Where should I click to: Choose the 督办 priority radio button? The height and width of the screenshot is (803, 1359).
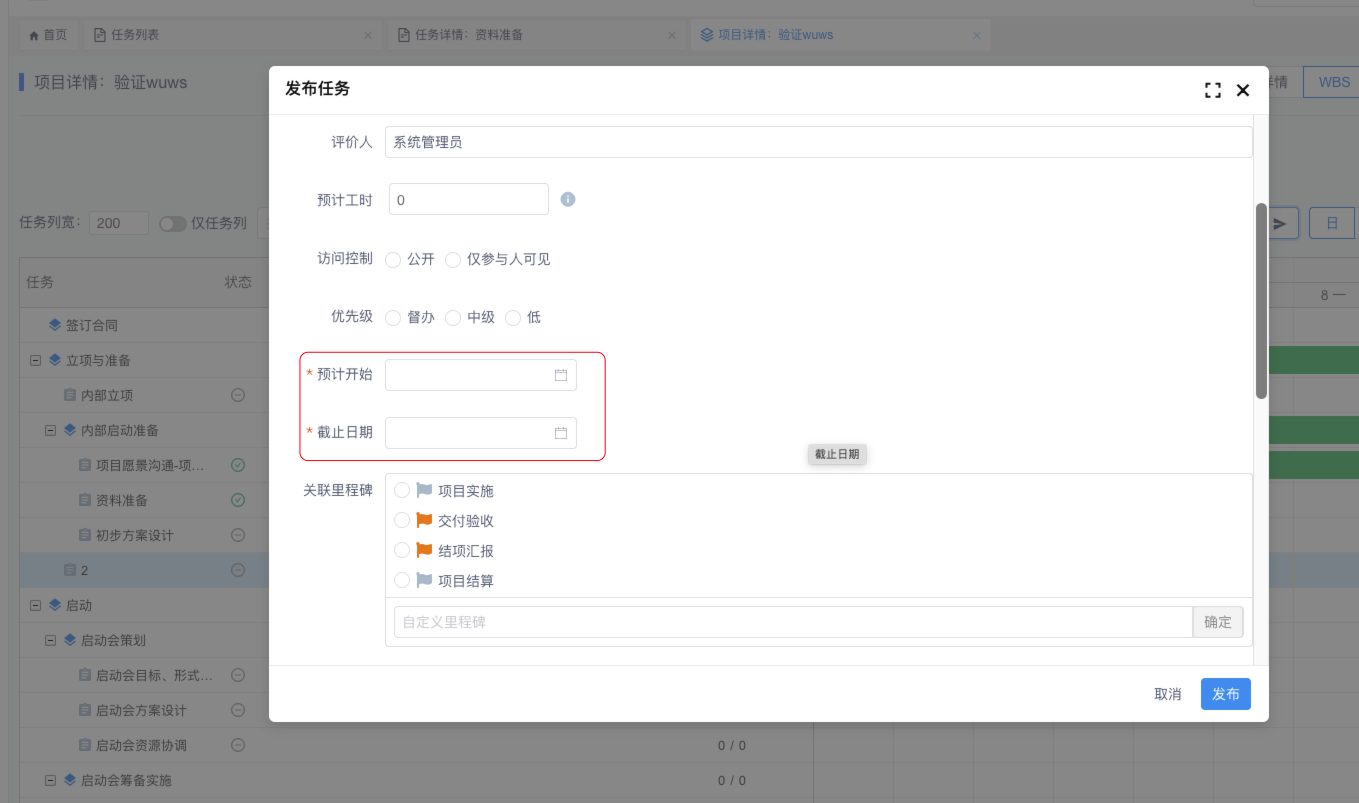point(393,318)
